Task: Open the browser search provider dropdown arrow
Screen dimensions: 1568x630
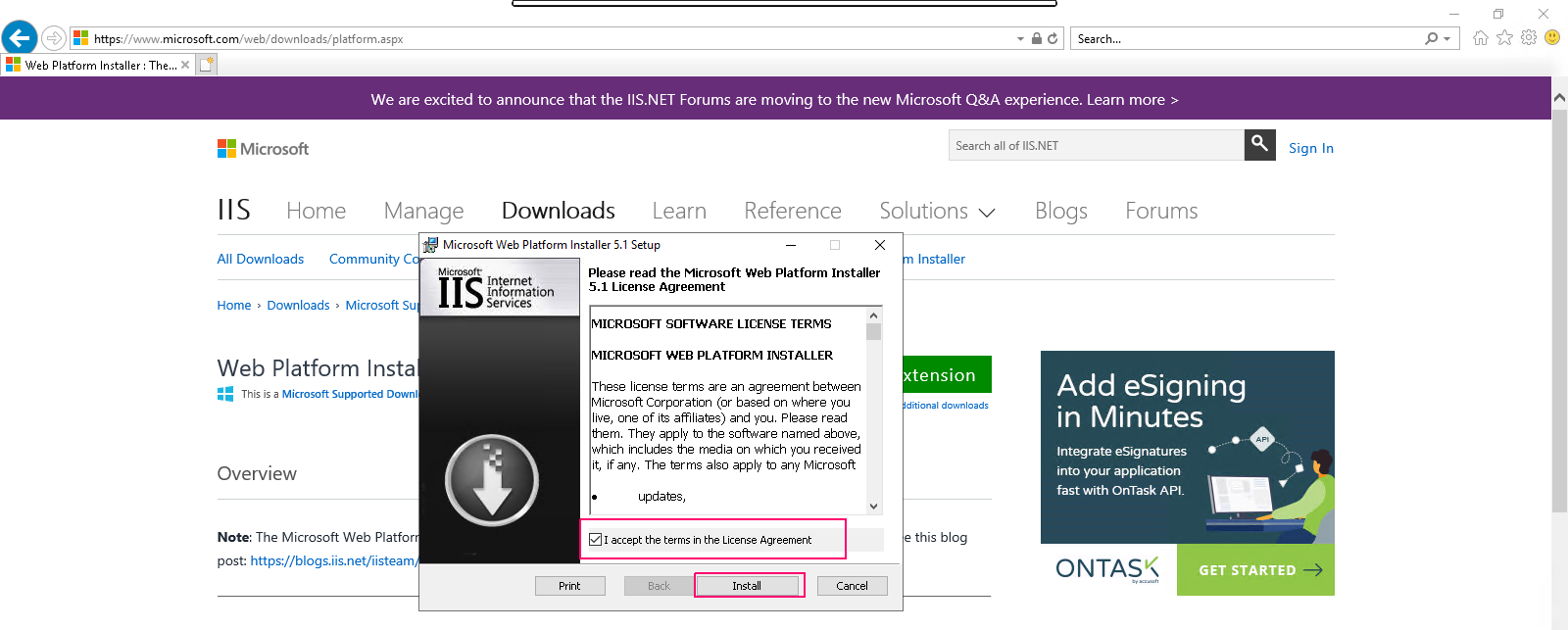Action: [1447, 39]
